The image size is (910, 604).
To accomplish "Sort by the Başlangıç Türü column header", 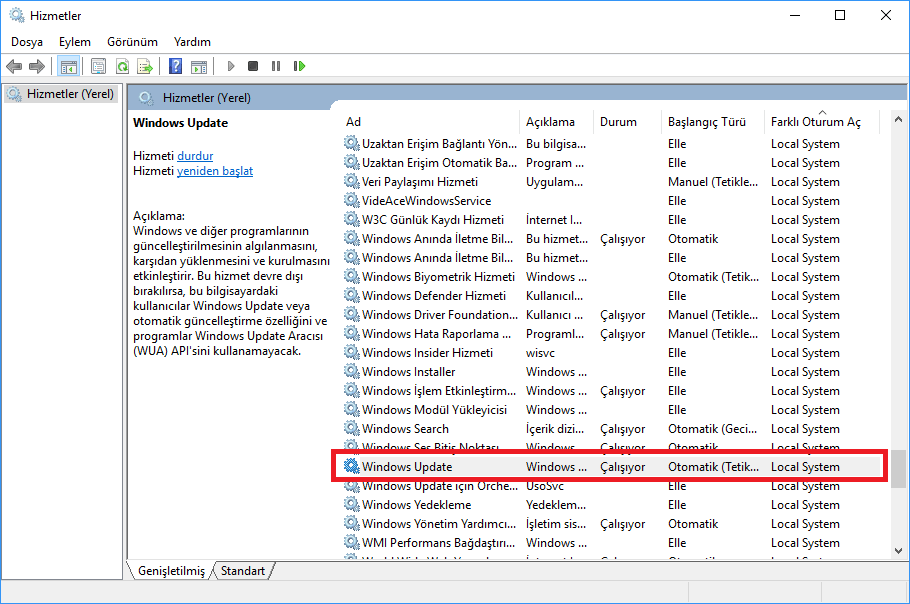I will tap(707, 122).
